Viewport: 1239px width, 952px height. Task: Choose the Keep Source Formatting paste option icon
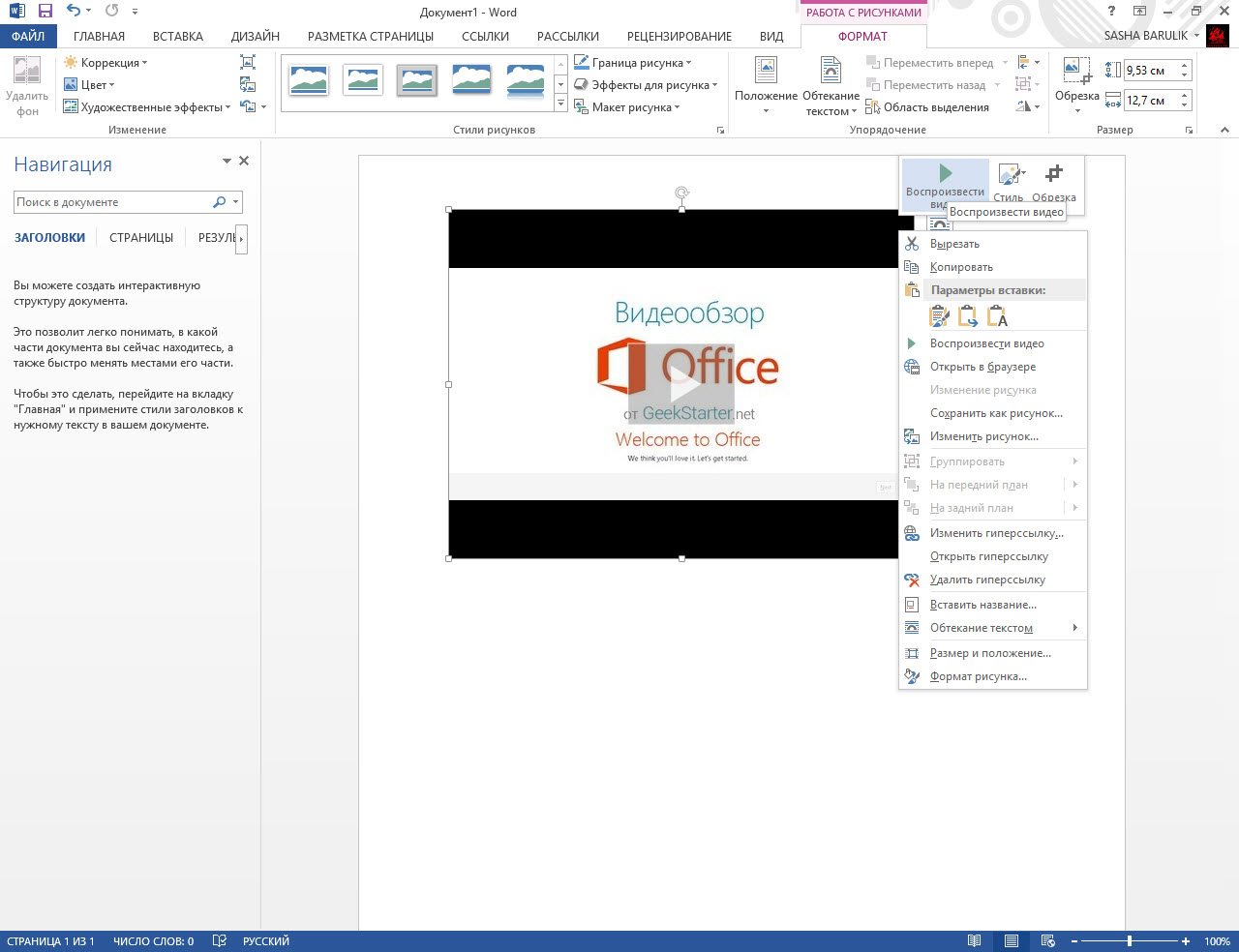(939, 316)
